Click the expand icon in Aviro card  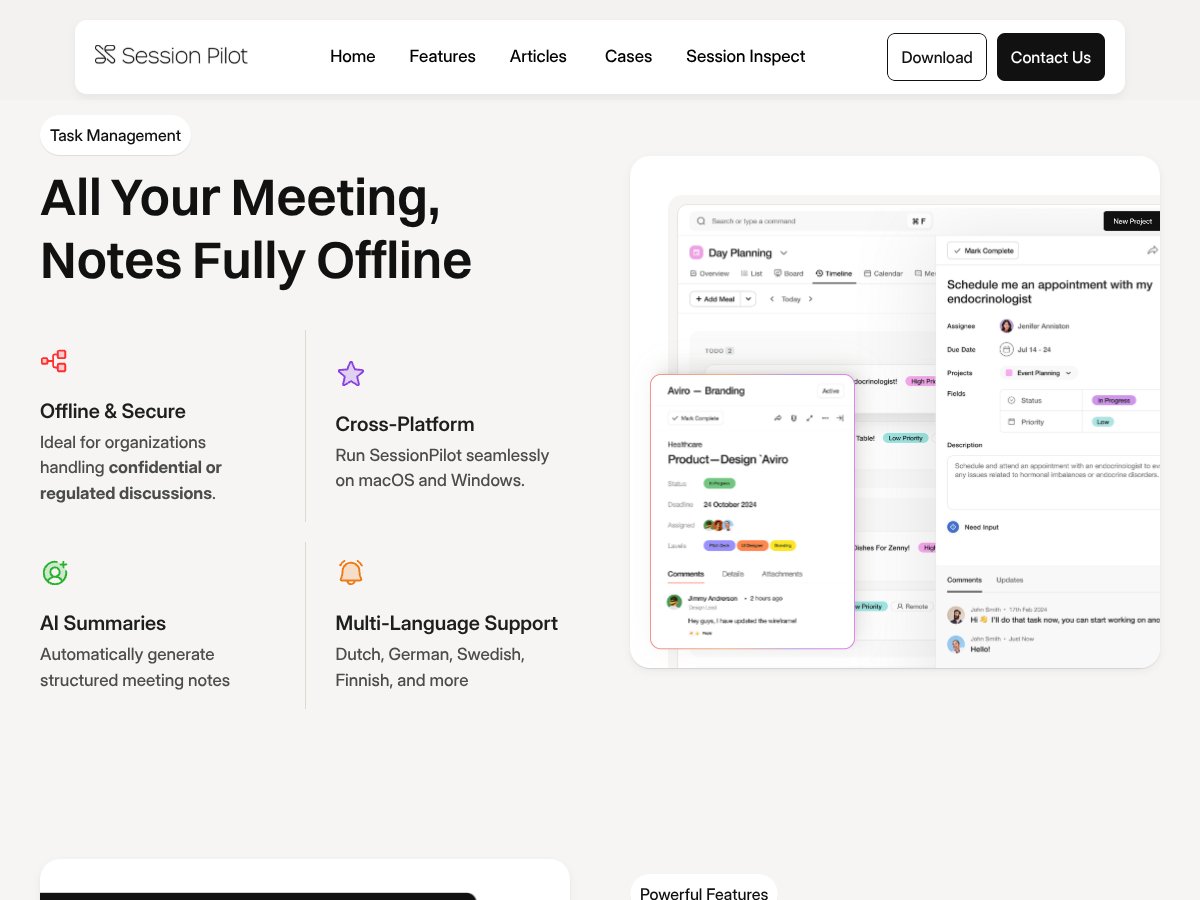(809, 418)
